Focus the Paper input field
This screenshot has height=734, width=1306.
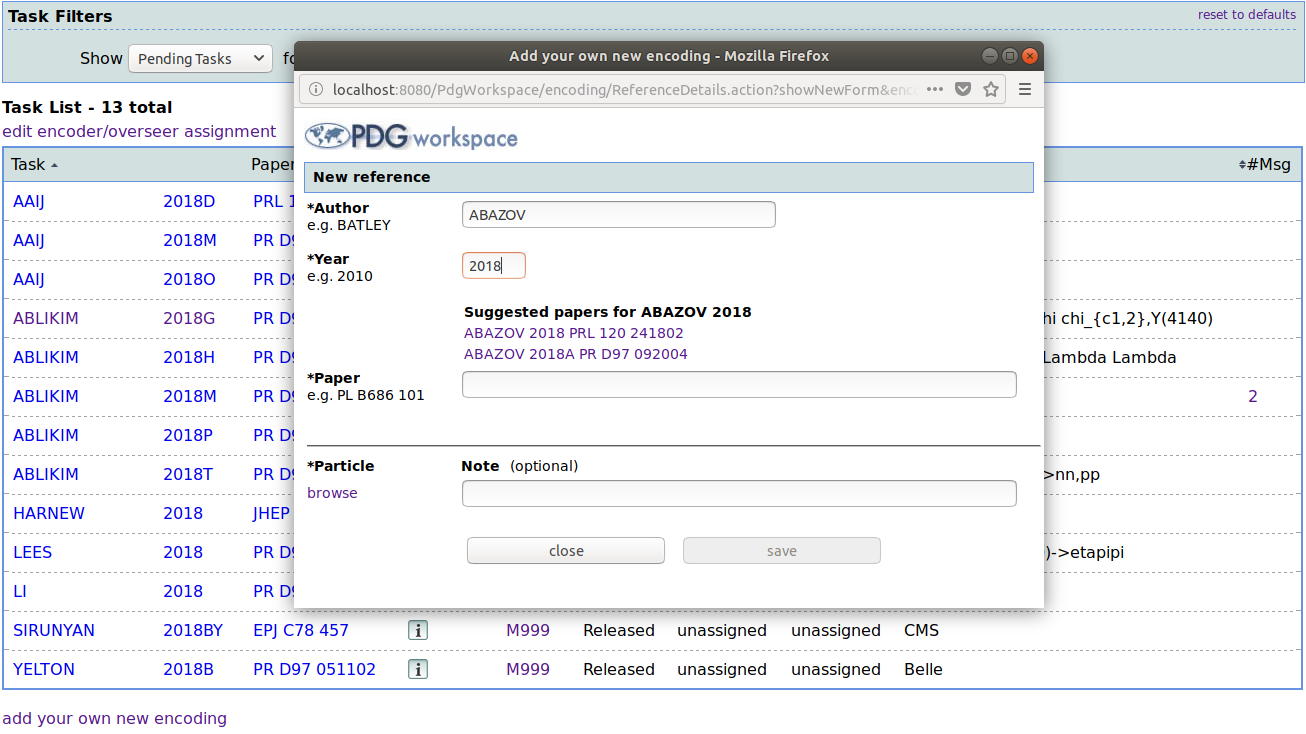coord(739,384)
